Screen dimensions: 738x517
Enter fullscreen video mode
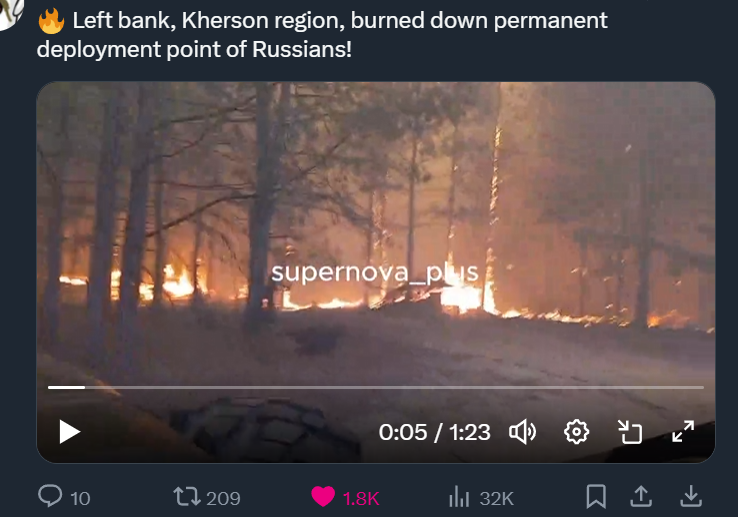tap(683, 432)
